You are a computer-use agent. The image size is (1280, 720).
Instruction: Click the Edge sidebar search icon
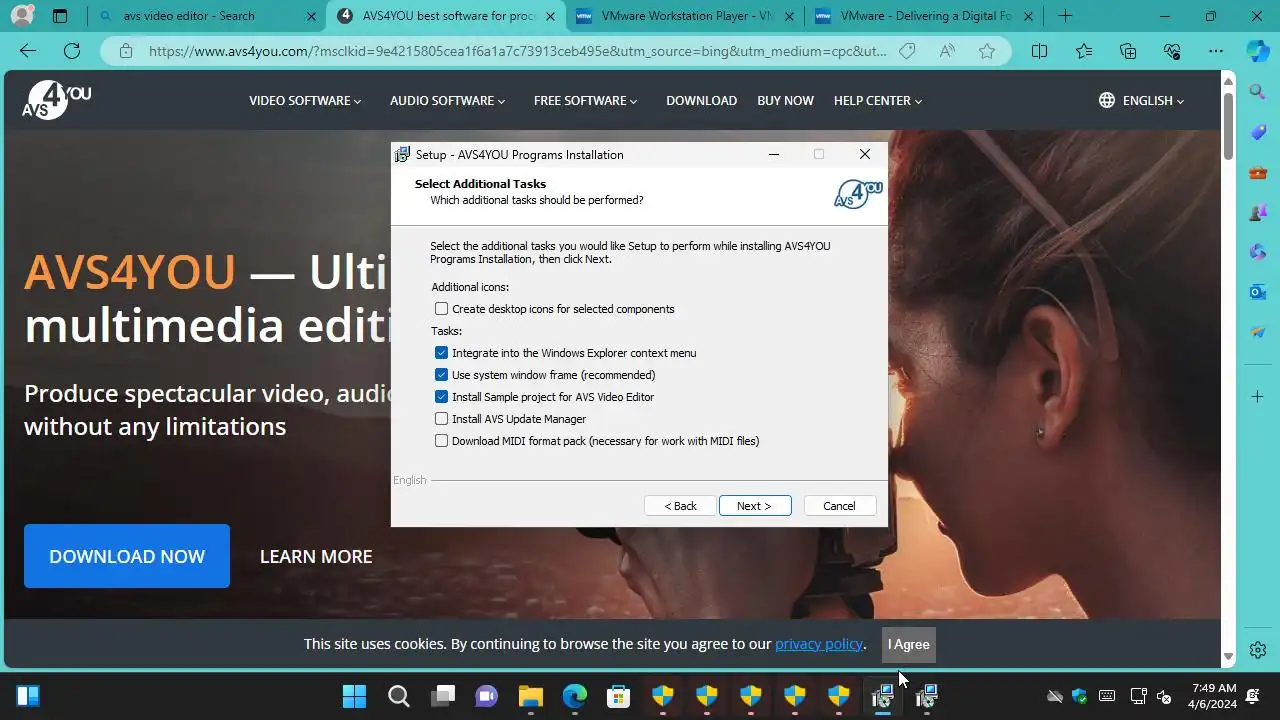(x=1258, y=92)
